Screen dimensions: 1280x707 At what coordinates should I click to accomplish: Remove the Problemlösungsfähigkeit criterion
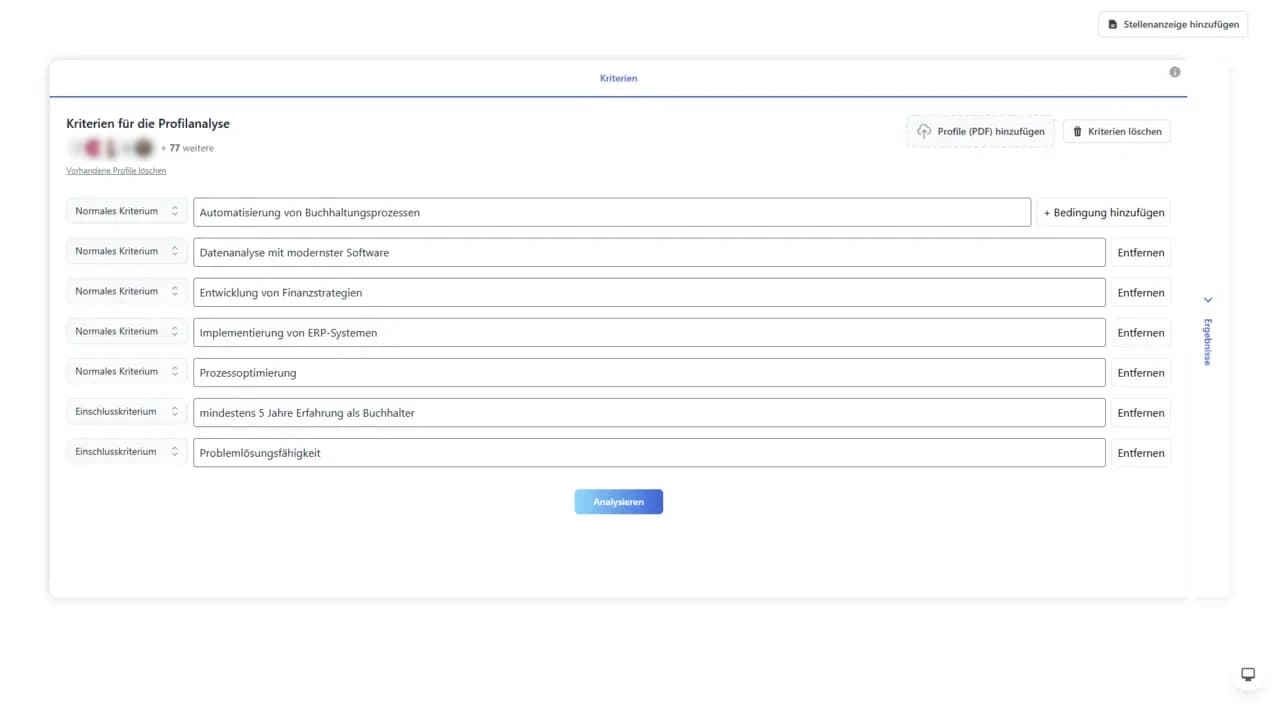(x=1141, y=452)
